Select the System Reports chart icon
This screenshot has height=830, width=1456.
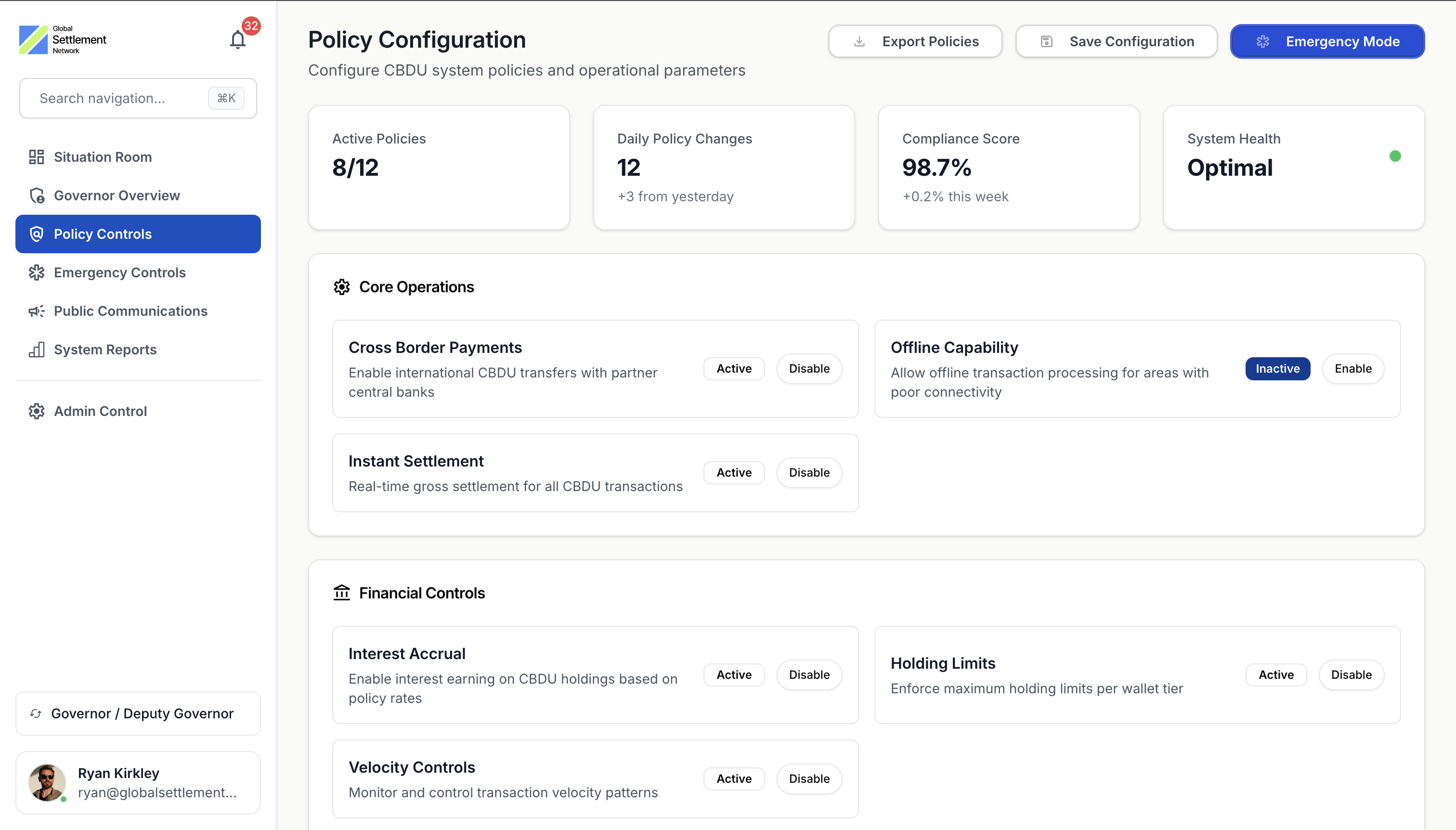point(36,350)
